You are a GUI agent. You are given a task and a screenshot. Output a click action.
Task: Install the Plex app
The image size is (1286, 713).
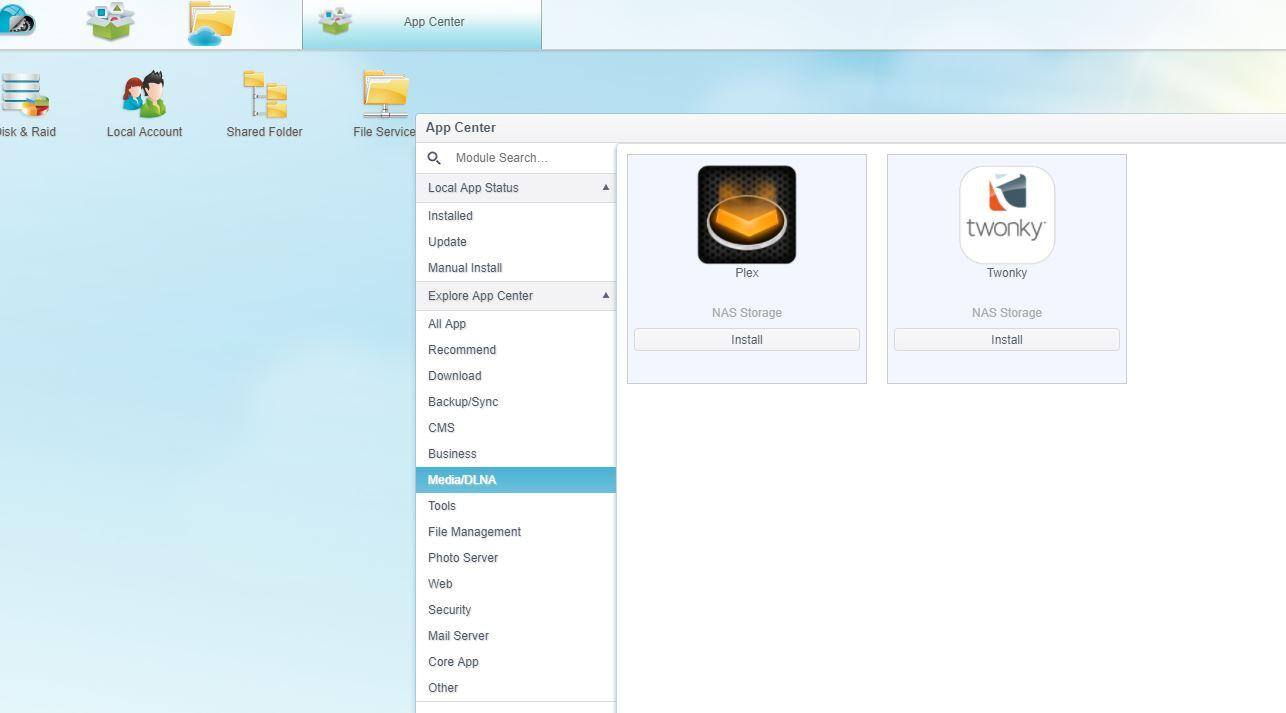point(746,340)
